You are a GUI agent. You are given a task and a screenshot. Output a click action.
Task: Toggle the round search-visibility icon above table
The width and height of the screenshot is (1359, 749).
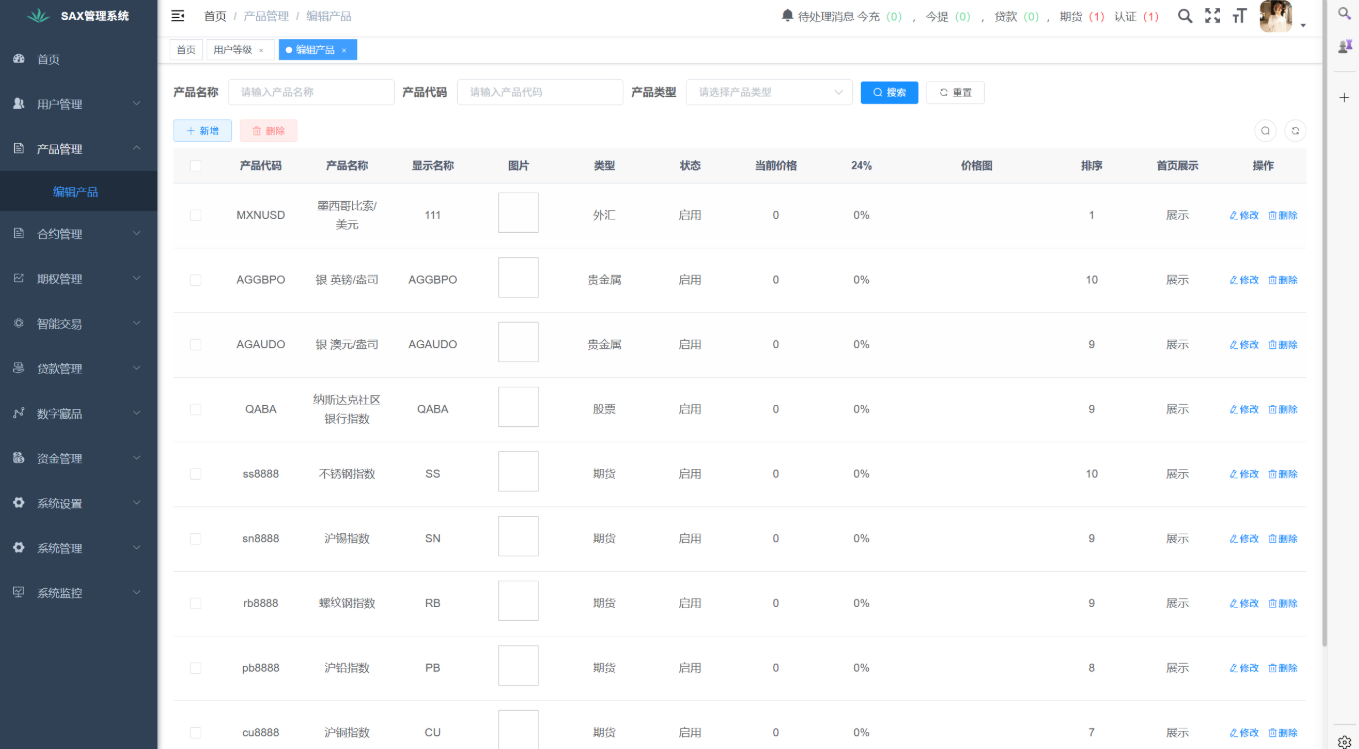[x=1266, y=131]
